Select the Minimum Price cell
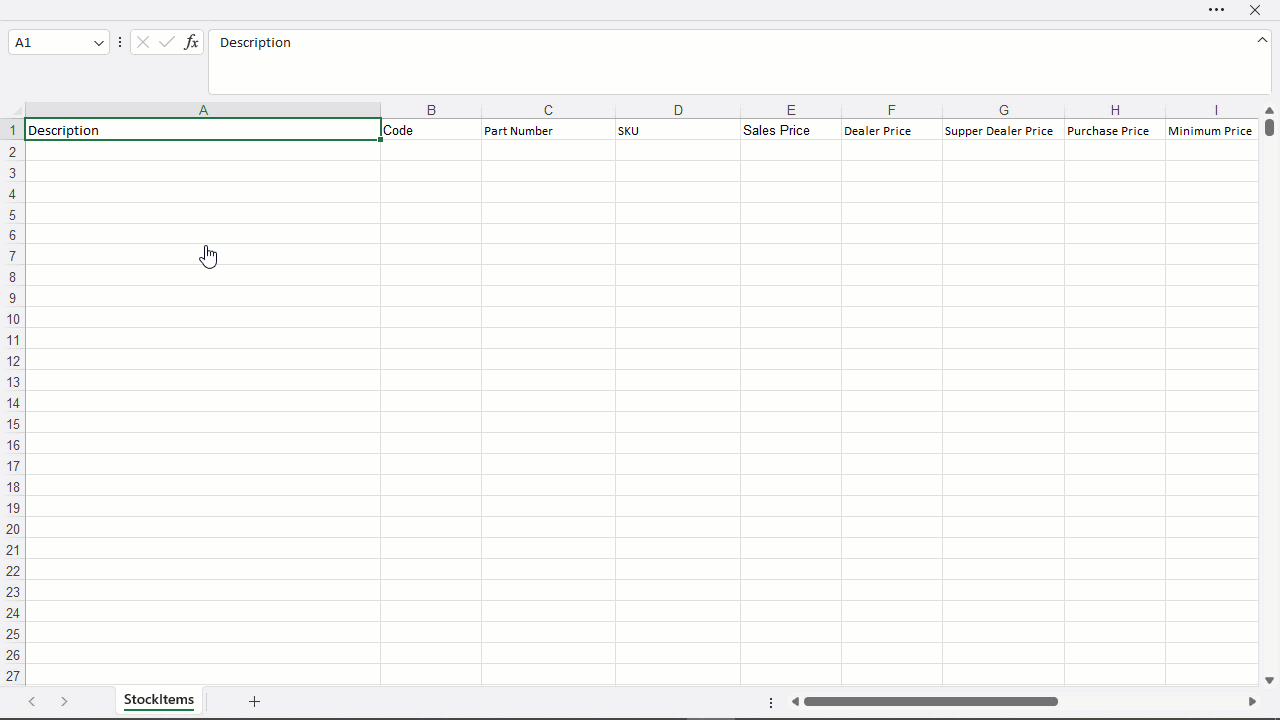The image size is (1280, 720). [x=1212, y=130]
